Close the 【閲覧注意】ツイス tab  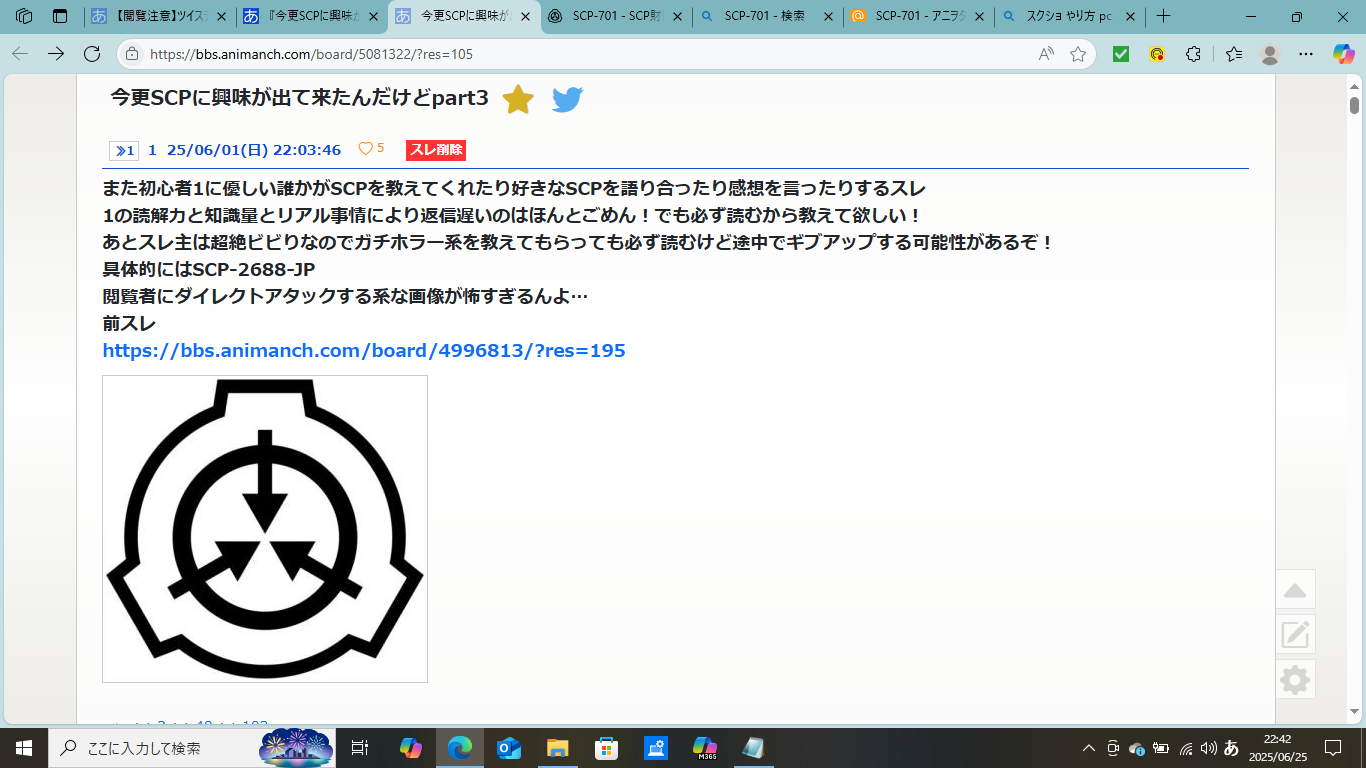(220, 16)
